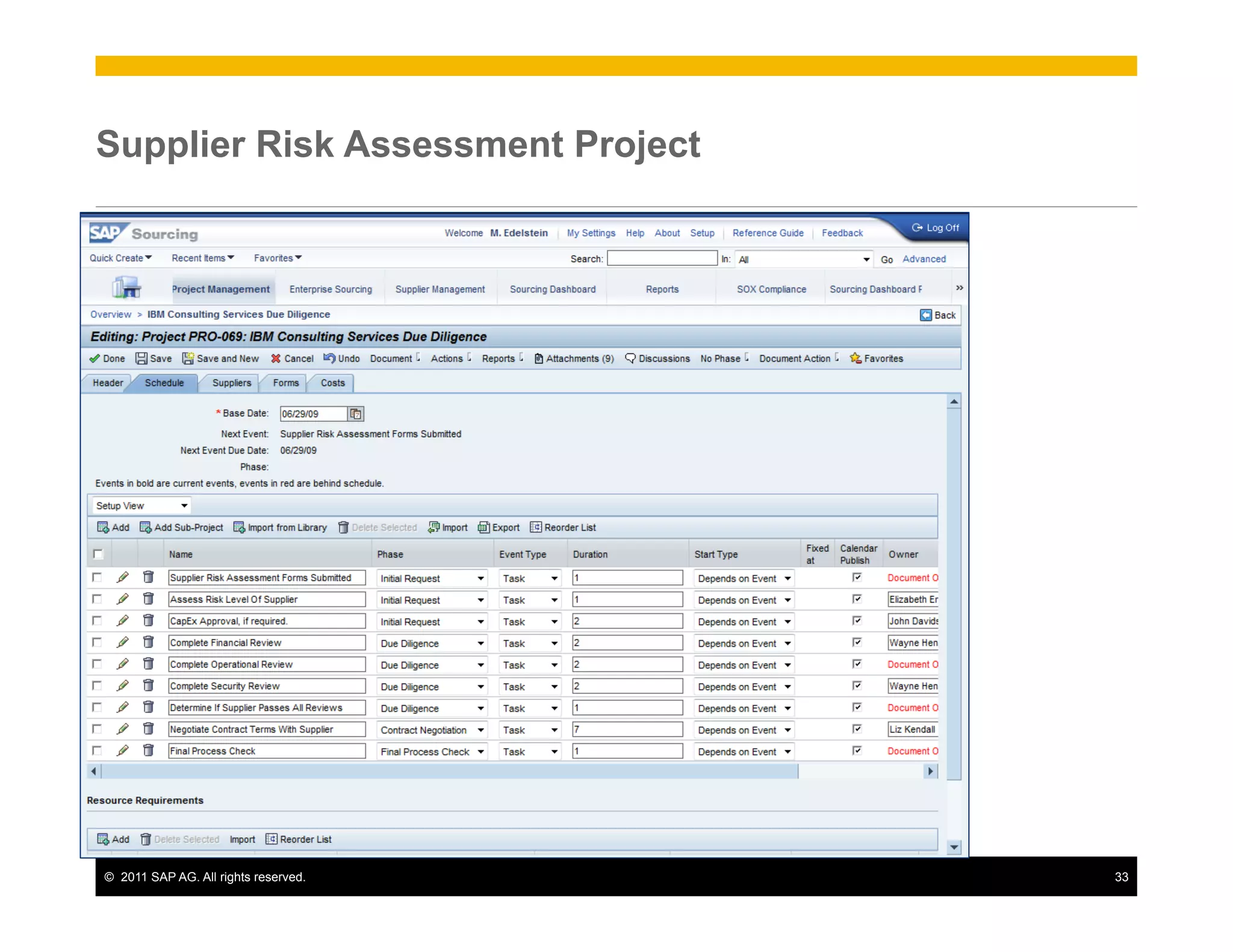This screenshot has width=1233, height=952.
Task: Open Attachments (9) clip icon
Action: point(539,359)
